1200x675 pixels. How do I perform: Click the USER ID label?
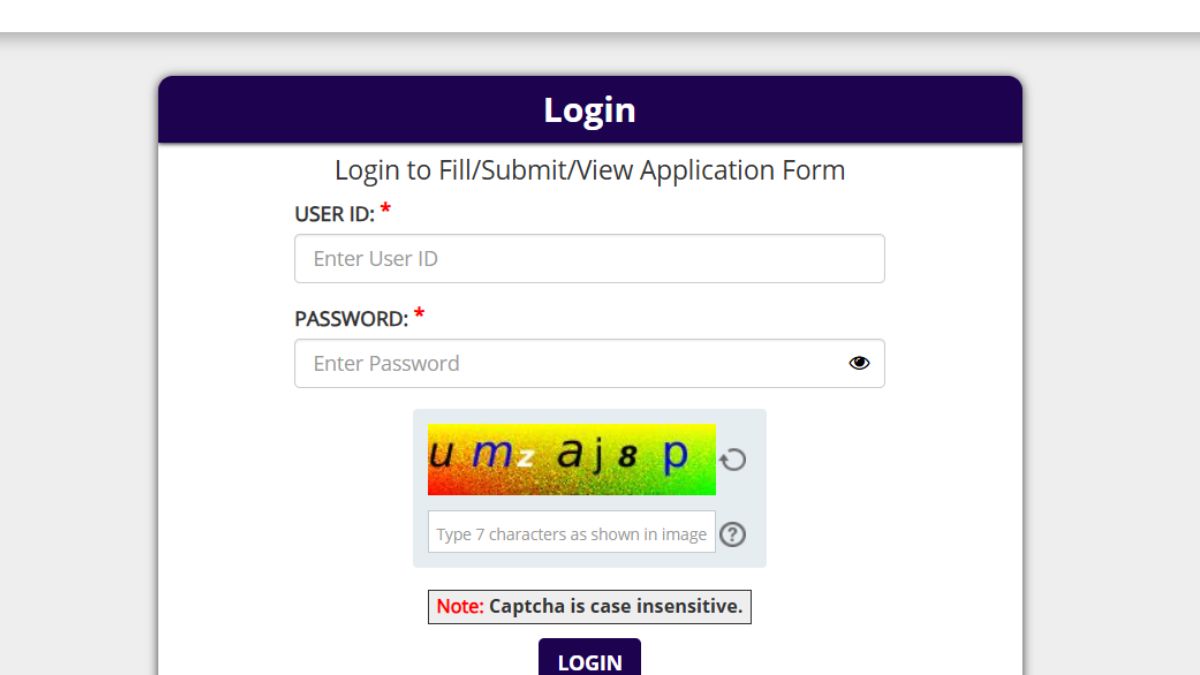(x=334, y=214)
